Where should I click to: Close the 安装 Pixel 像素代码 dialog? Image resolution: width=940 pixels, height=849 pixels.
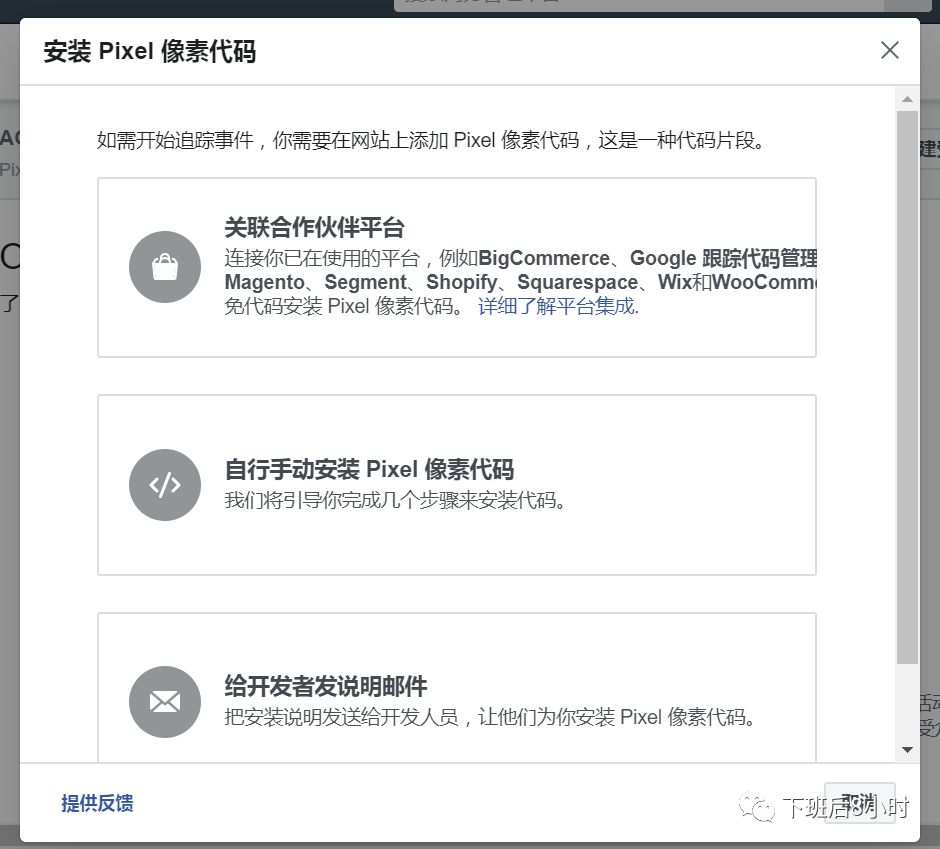[890, 50]
